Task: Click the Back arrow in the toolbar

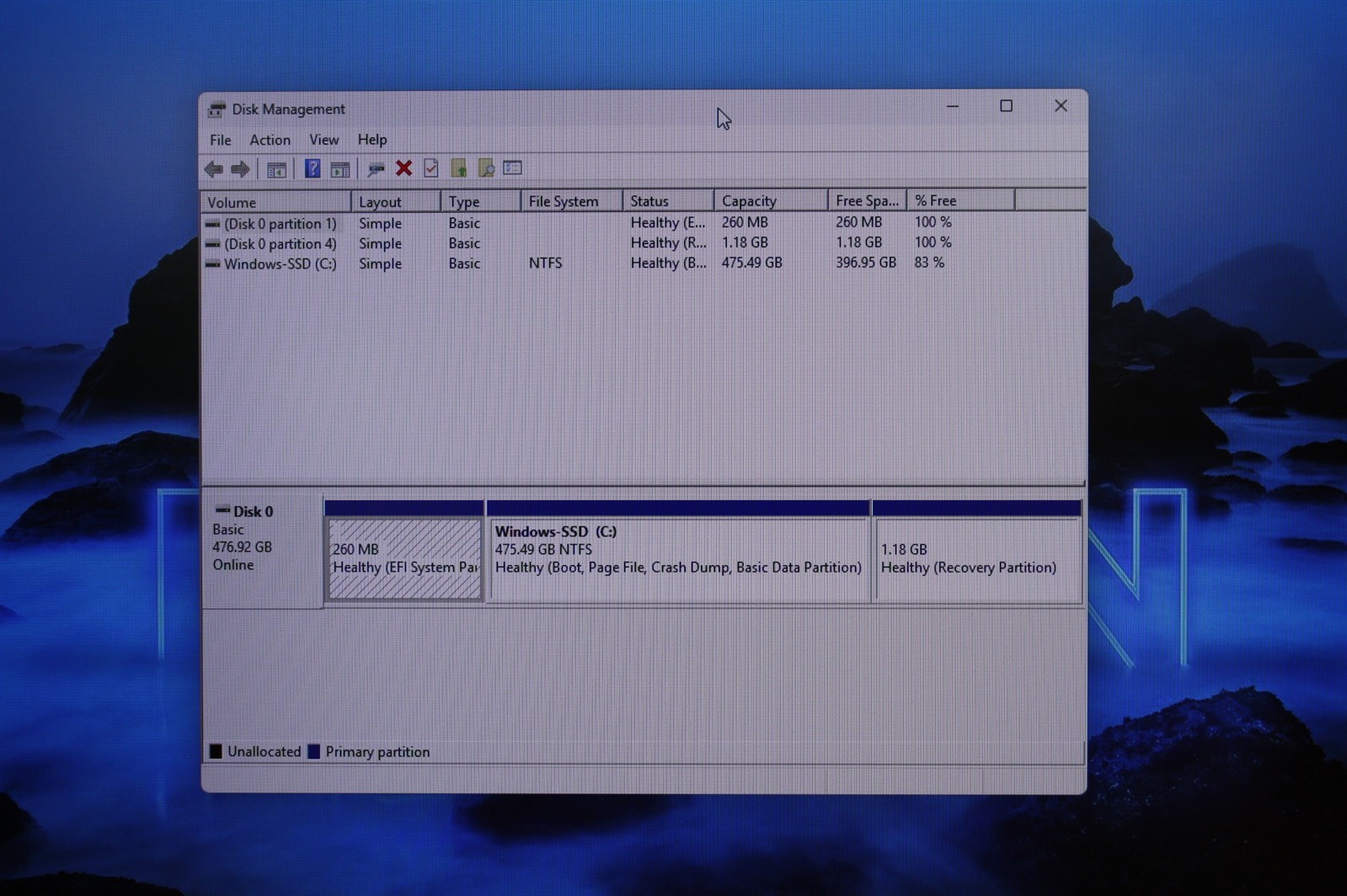Action: point(214,169)
